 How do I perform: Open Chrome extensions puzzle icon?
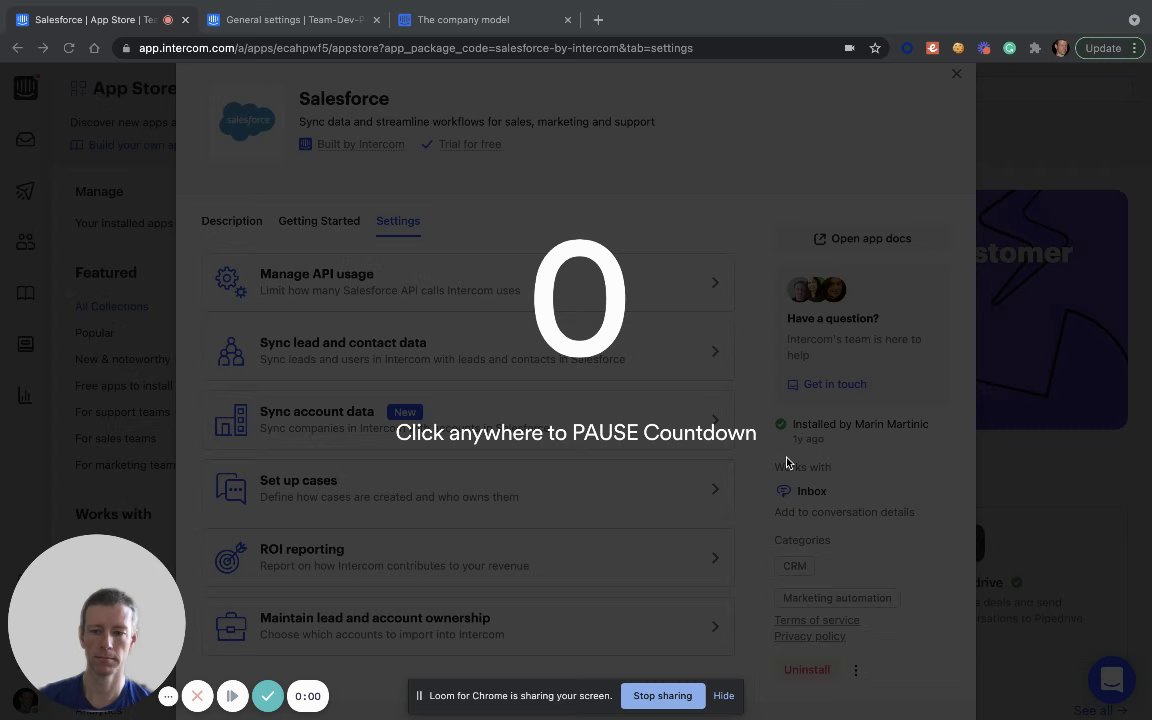tap(1034, 48)
